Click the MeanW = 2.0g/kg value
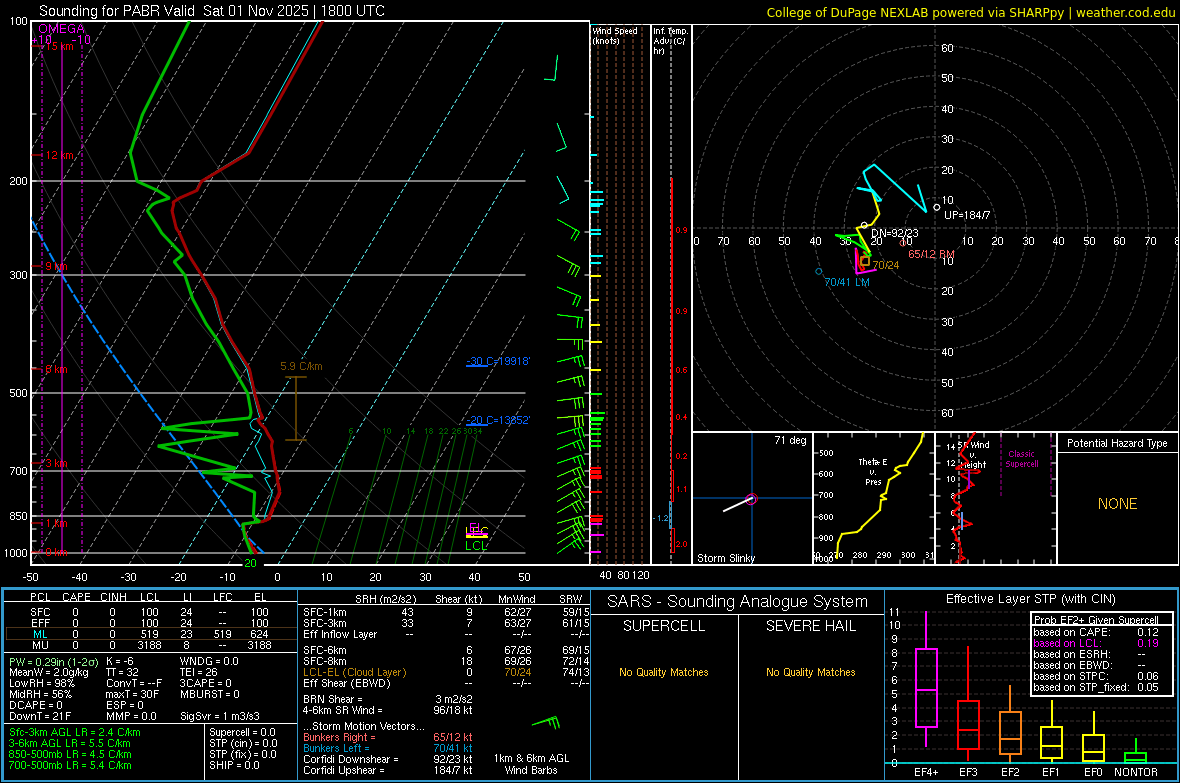1180x783 pixels. pos(48,672)
